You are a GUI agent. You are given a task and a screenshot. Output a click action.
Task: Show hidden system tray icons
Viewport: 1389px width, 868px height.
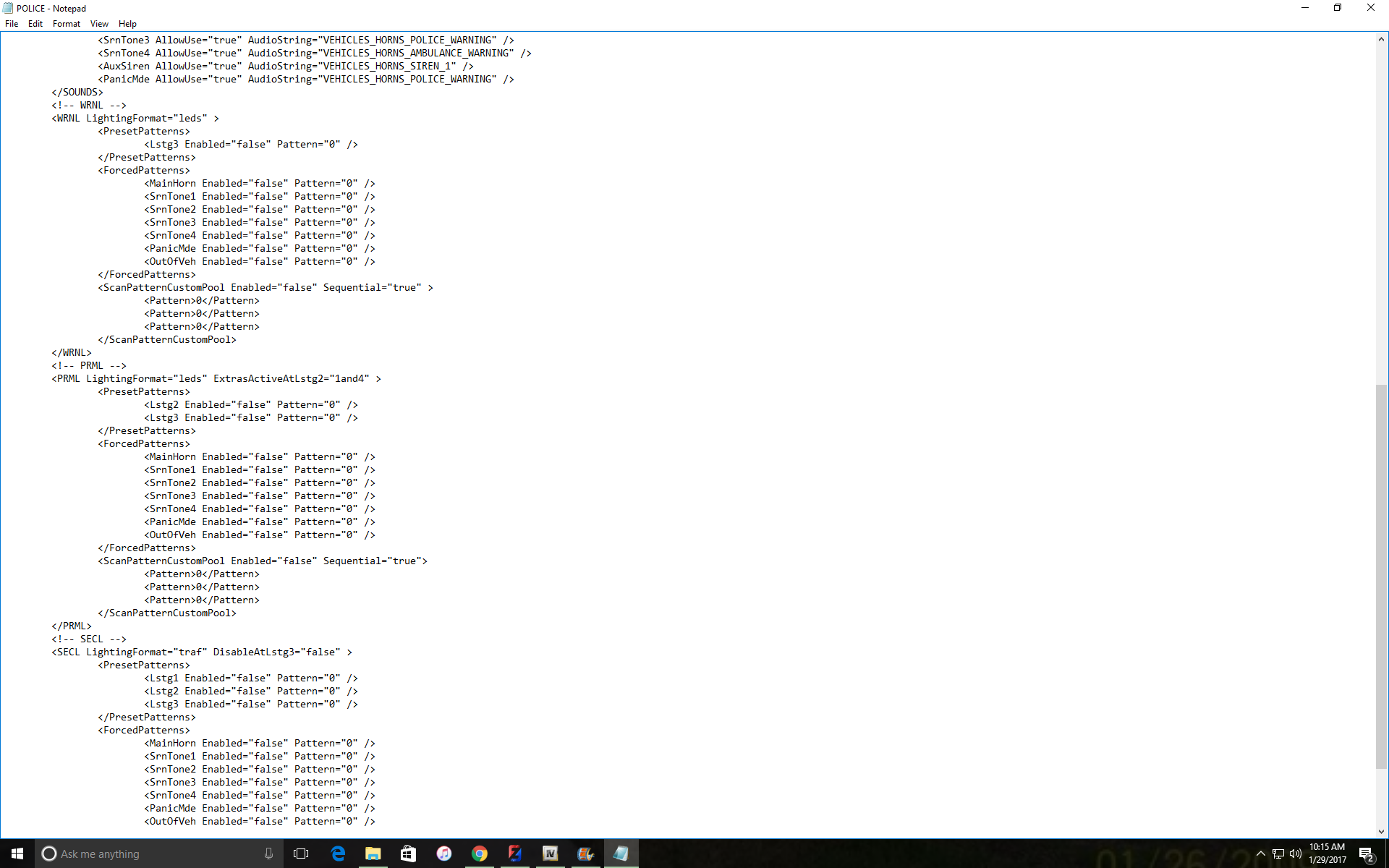coord(1261,854)
